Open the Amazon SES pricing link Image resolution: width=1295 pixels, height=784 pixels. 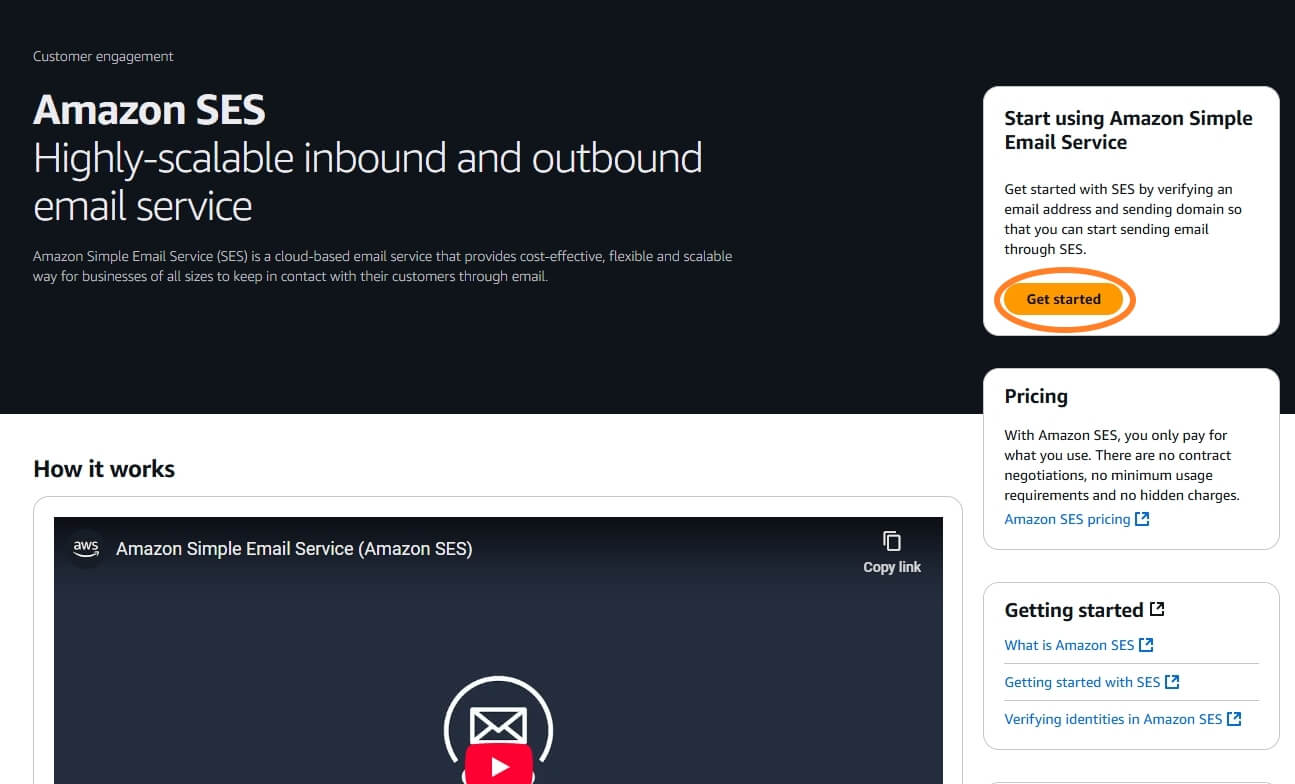[x=1066, y=519]
